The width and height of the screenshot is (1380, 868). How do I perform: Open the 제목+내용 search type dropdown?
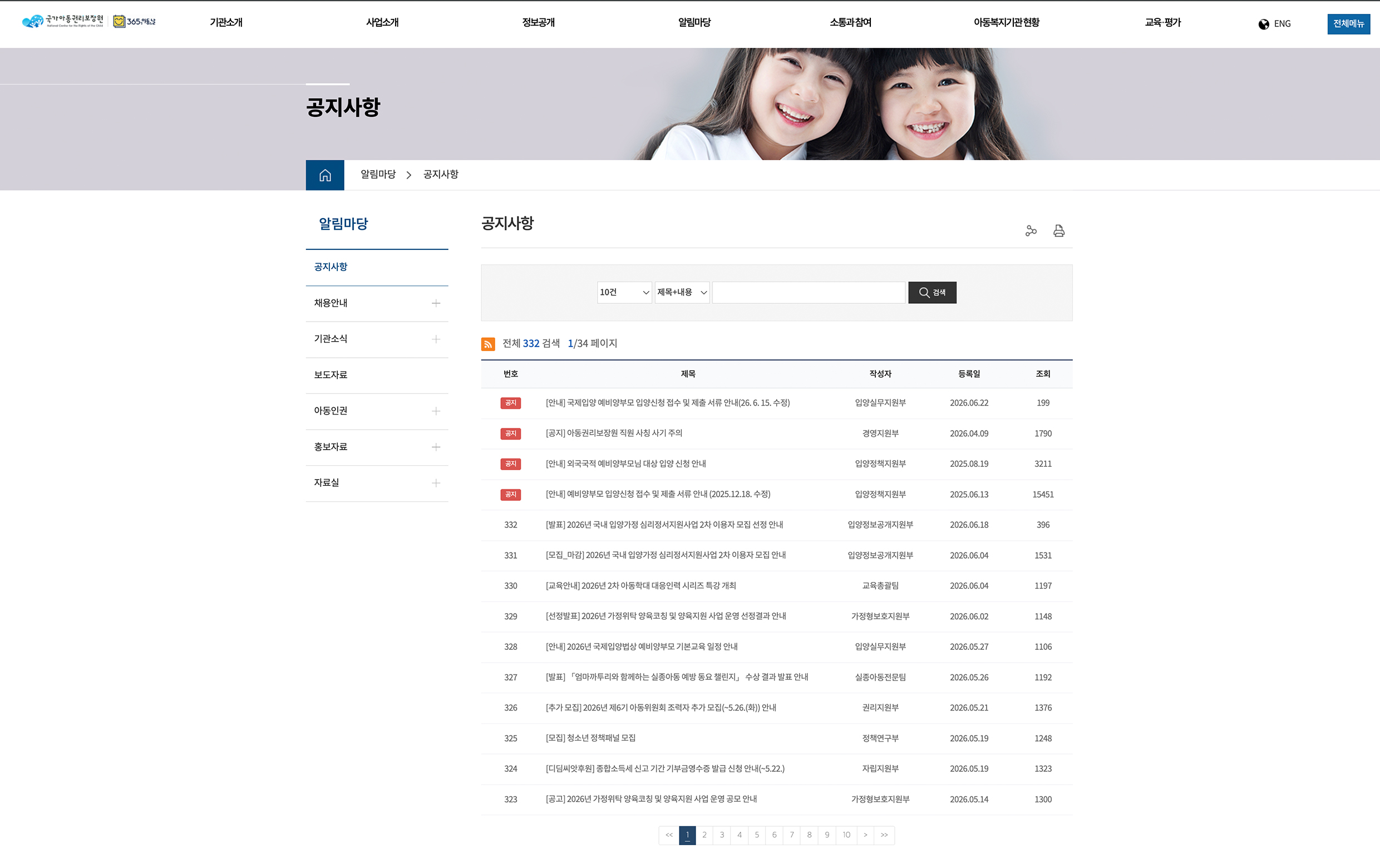pyautogui.click(x=682, y=292)
